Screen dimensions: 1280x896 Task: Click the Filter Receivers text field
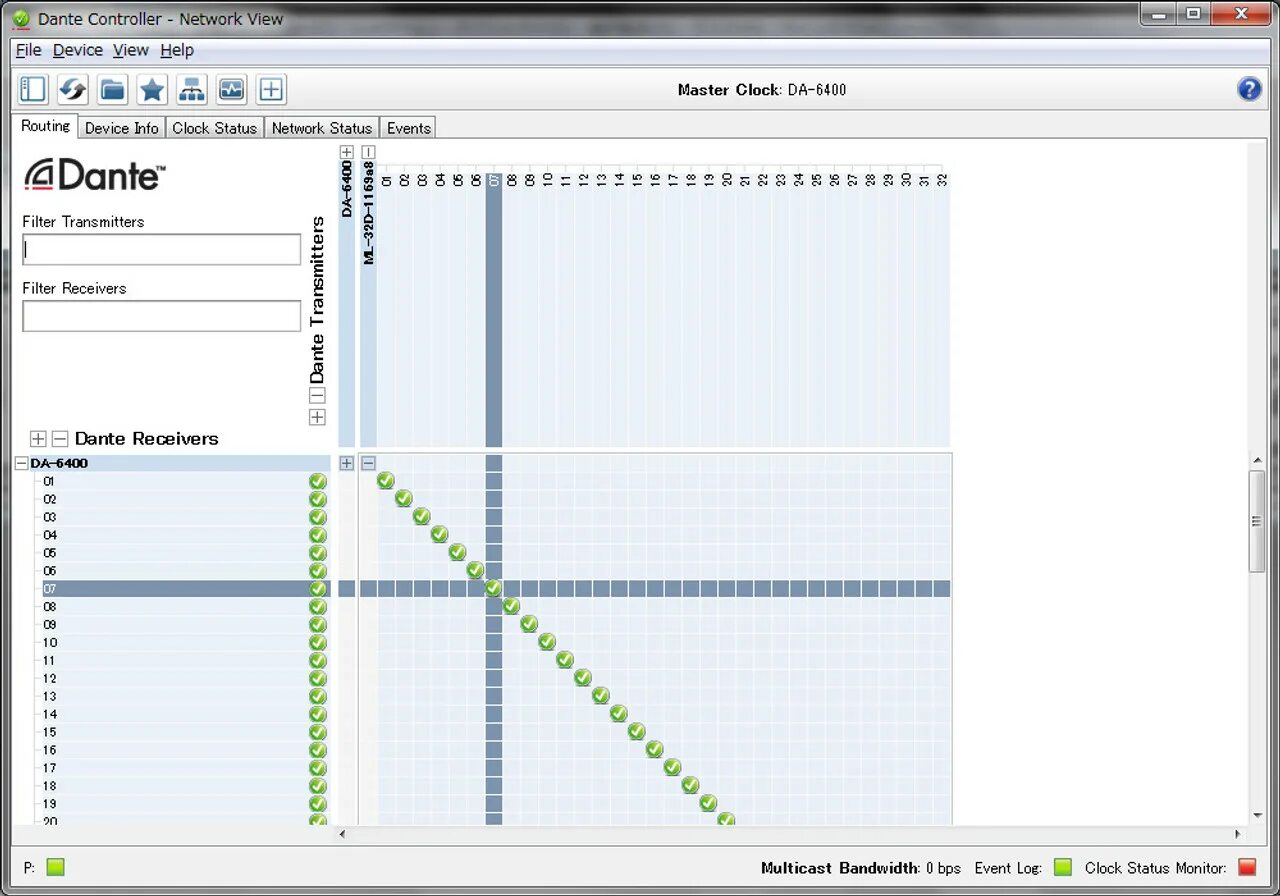click(161, 316)
